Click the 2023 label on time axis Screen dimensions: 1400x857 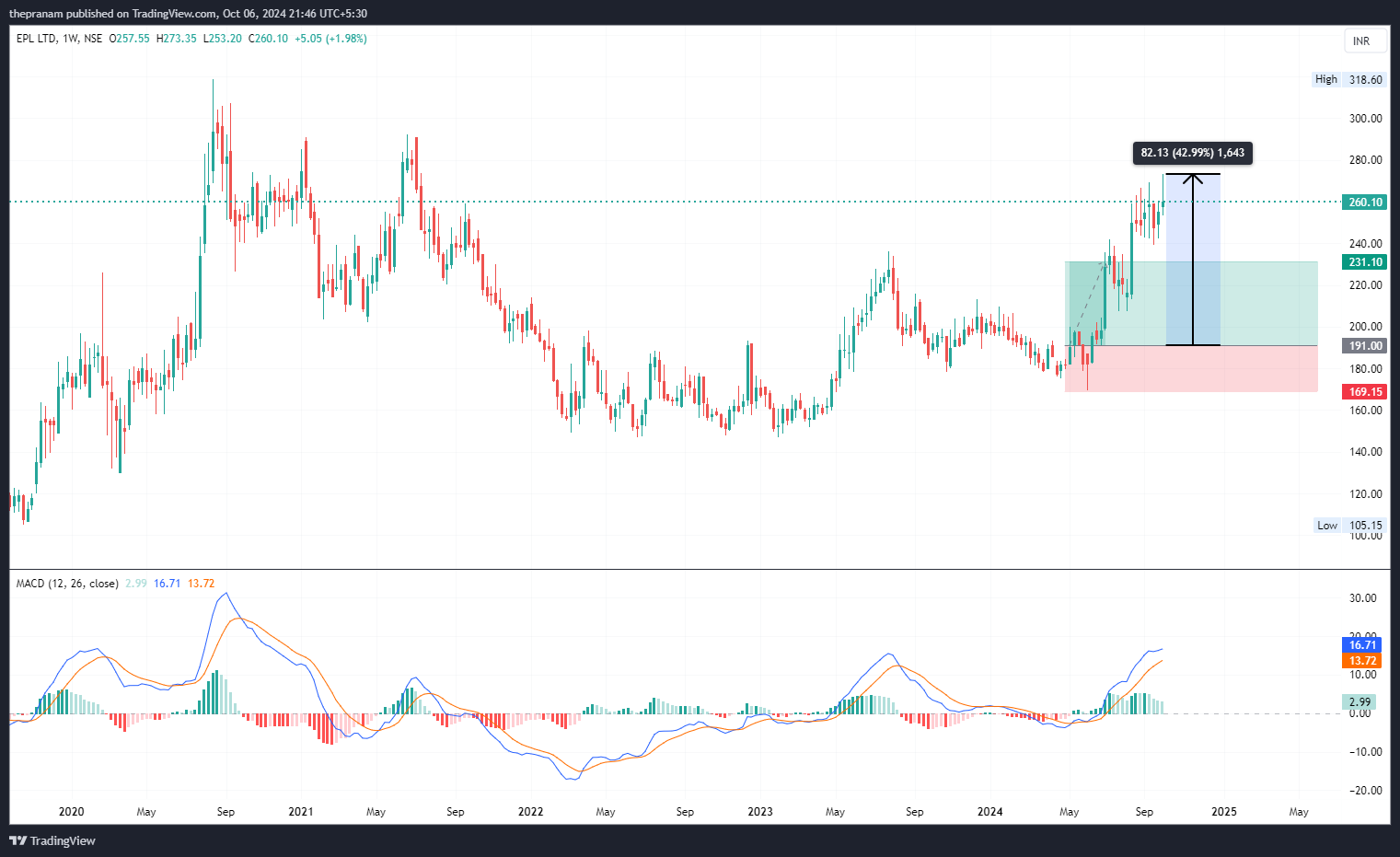click(x=760, y=812)
